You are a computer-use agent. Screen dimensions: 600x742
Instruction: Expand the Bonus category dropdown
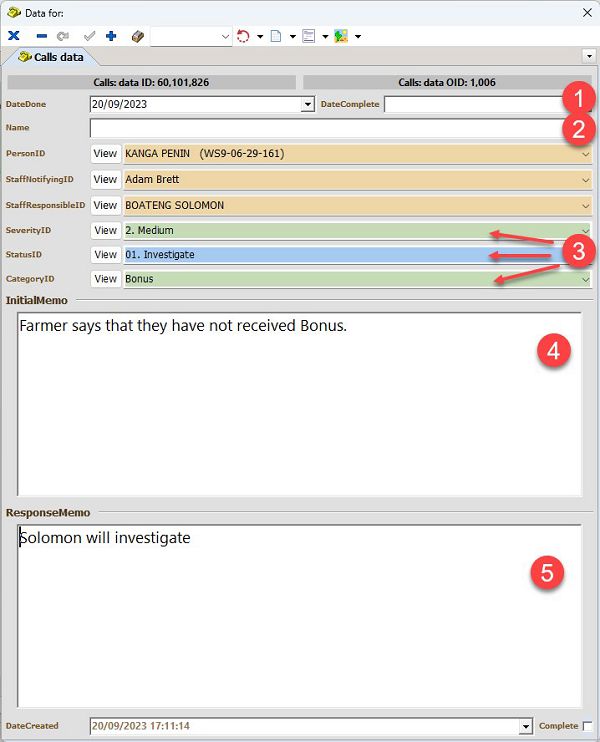pos(585,280)
